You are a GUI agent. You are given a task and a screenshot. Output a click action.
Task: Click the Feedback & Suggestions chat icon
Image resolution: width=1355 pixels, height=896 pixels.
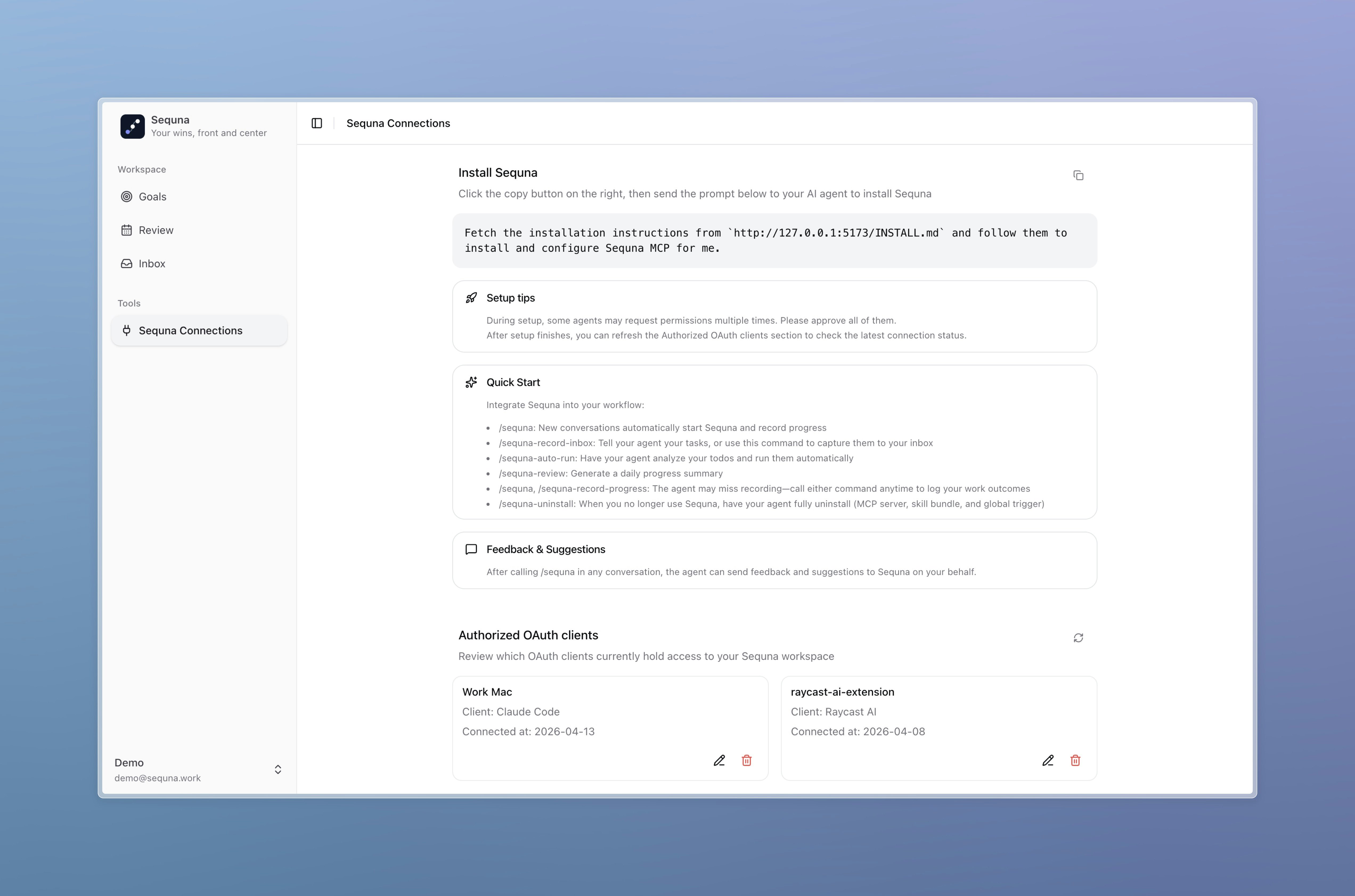click(x=471, y=549)
